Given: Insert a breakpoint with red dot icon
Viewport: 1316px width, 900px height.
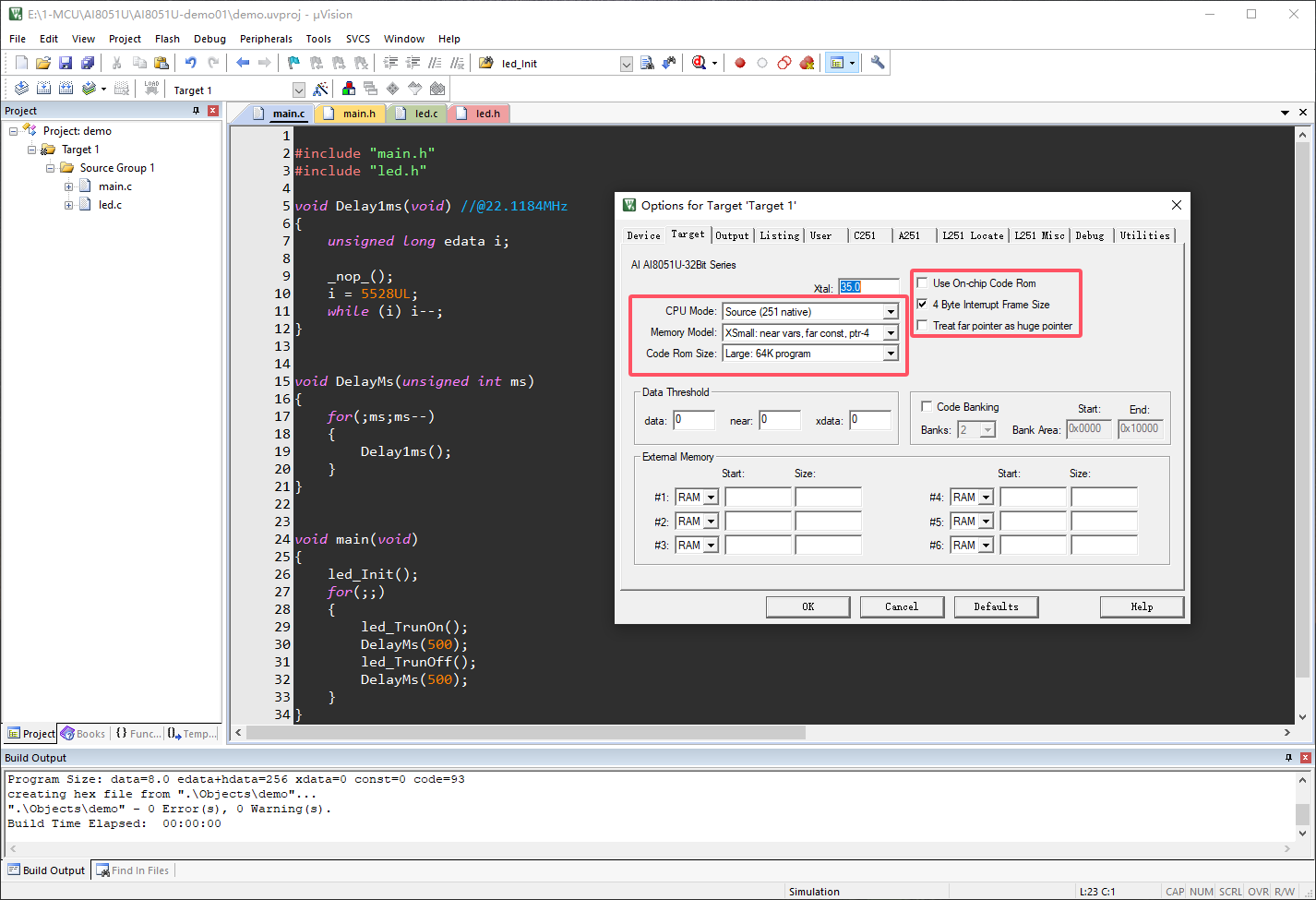Looking at the screenshot, I should tap(740, 63).
